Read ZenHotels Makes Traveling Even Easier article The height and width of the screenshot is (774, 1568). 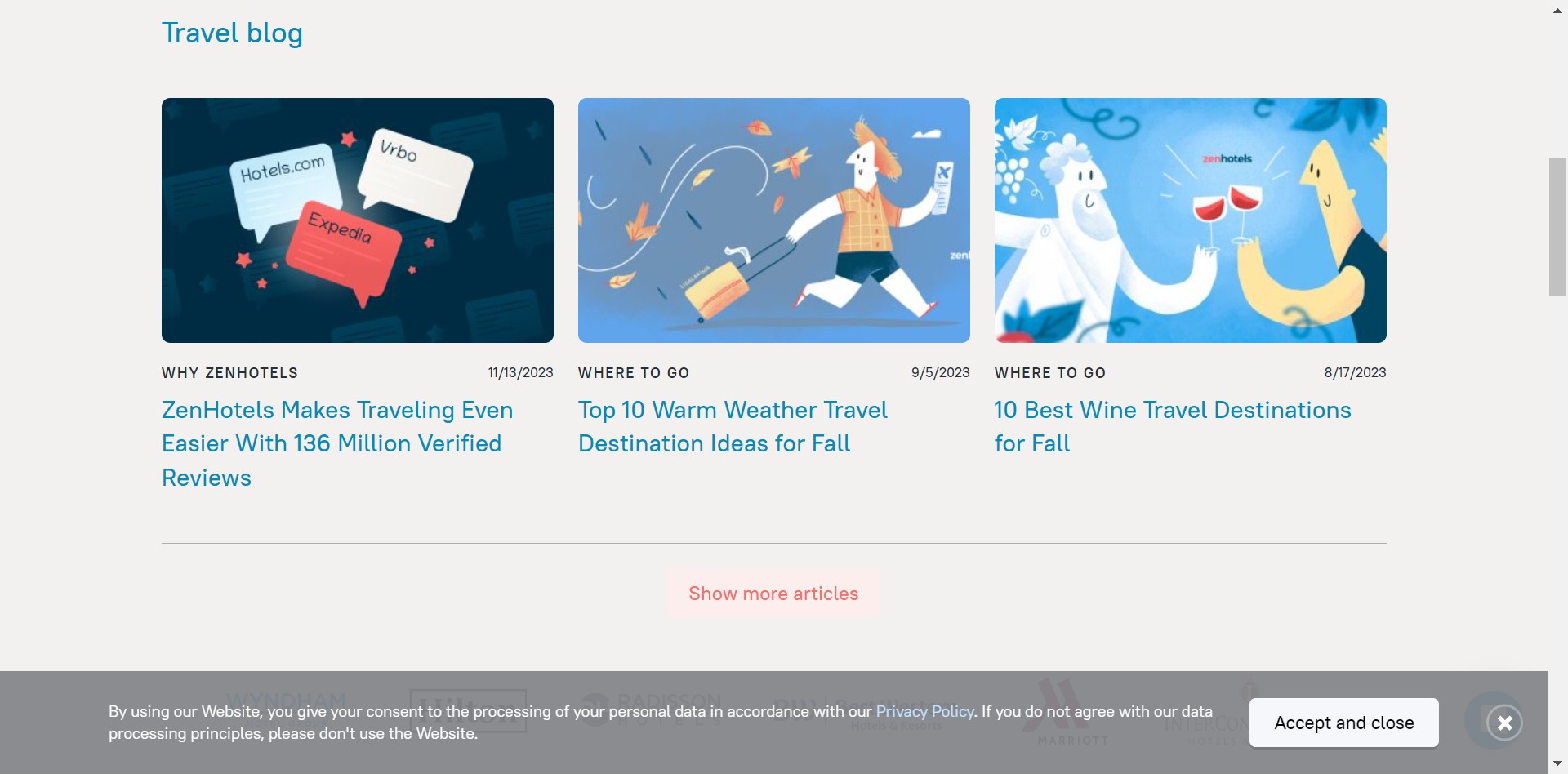pos(337,443)
